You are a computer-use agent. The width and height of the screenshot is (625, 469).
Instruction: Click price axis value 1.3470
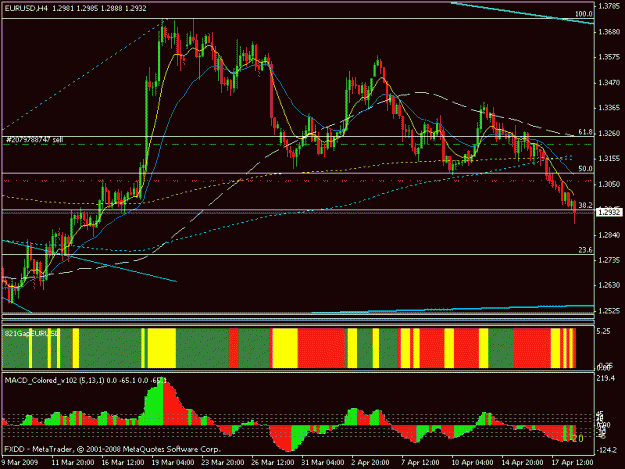coord(609,83)
